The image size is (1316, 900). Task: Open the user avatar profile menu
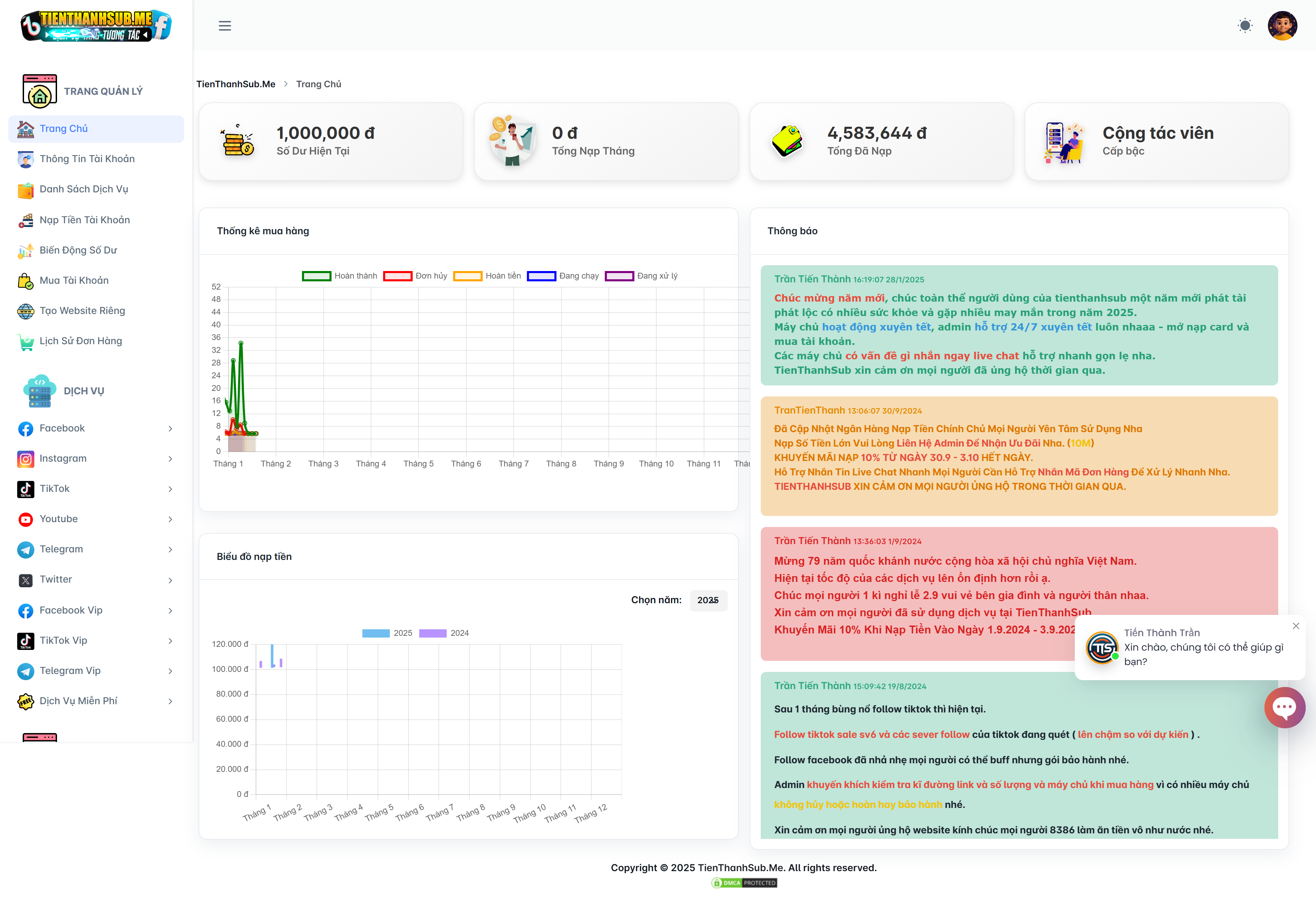point(1282,25)
